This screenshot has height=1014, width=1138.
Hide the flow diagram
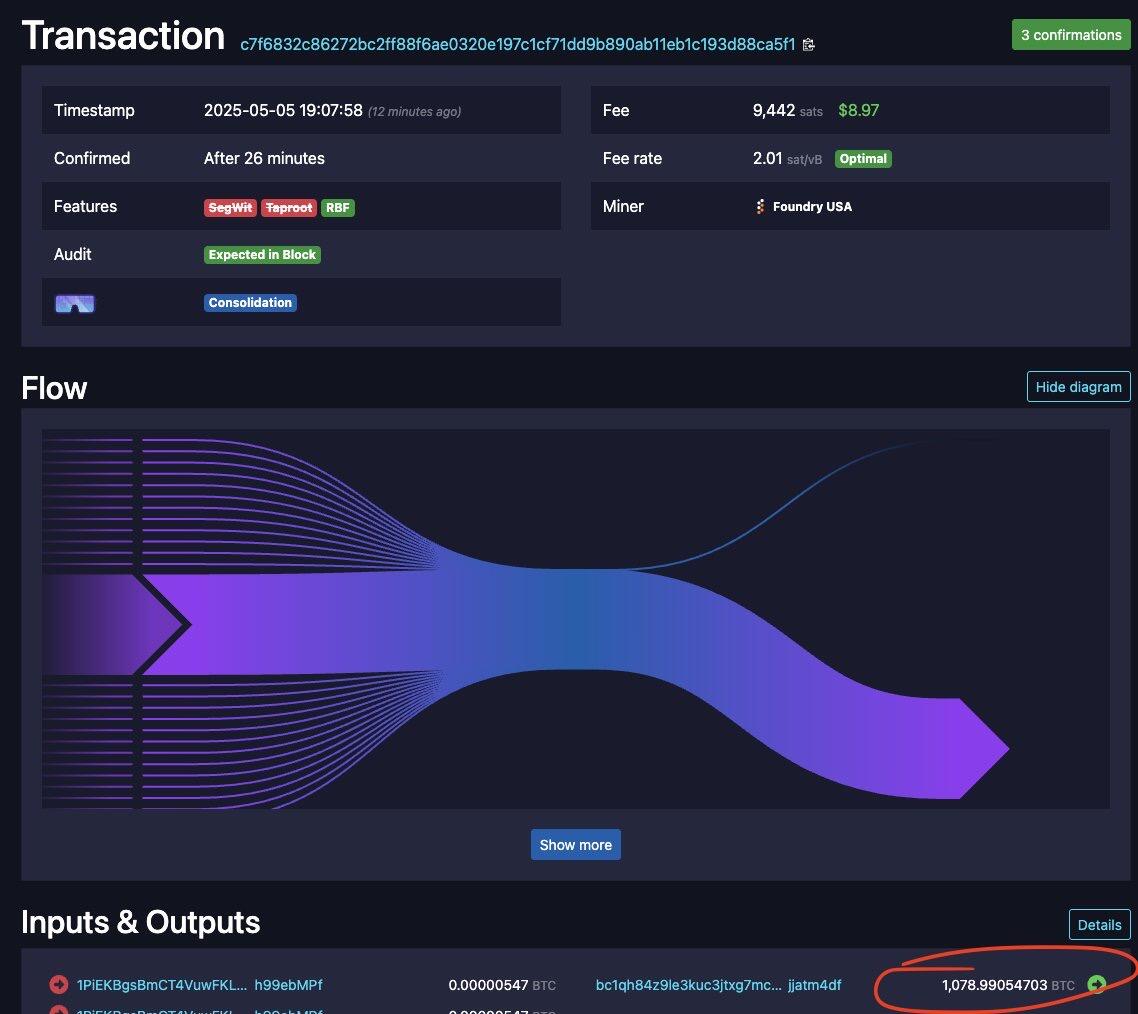pyautogui.click(x=1078, y=387)
